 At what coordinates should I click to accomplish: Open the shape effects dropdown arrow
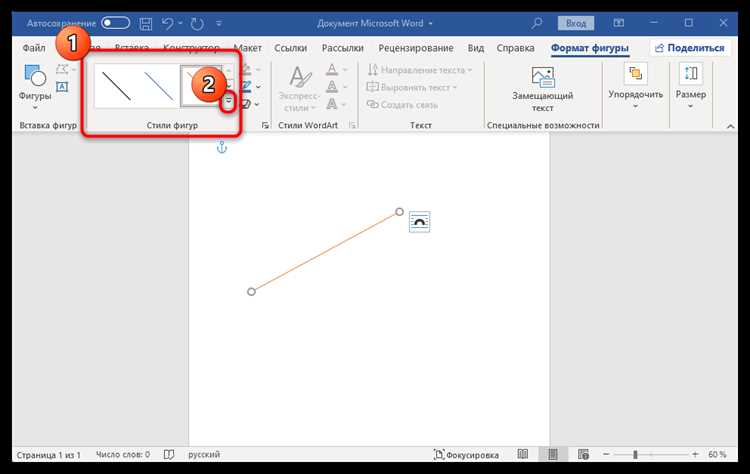point(257,104)
